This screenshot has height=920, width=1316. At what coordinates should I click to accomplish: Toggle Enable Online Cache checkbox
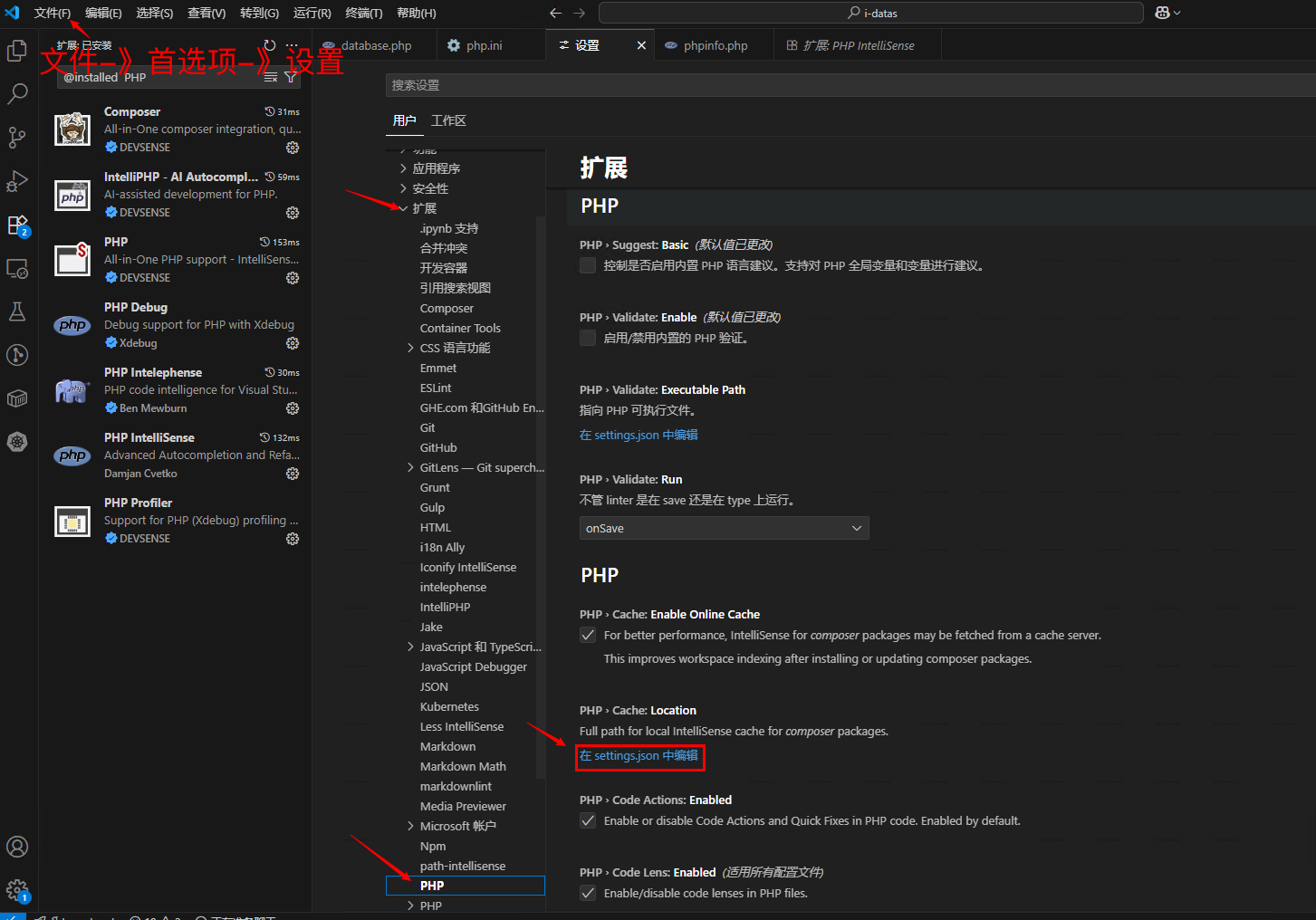(588, 635)
